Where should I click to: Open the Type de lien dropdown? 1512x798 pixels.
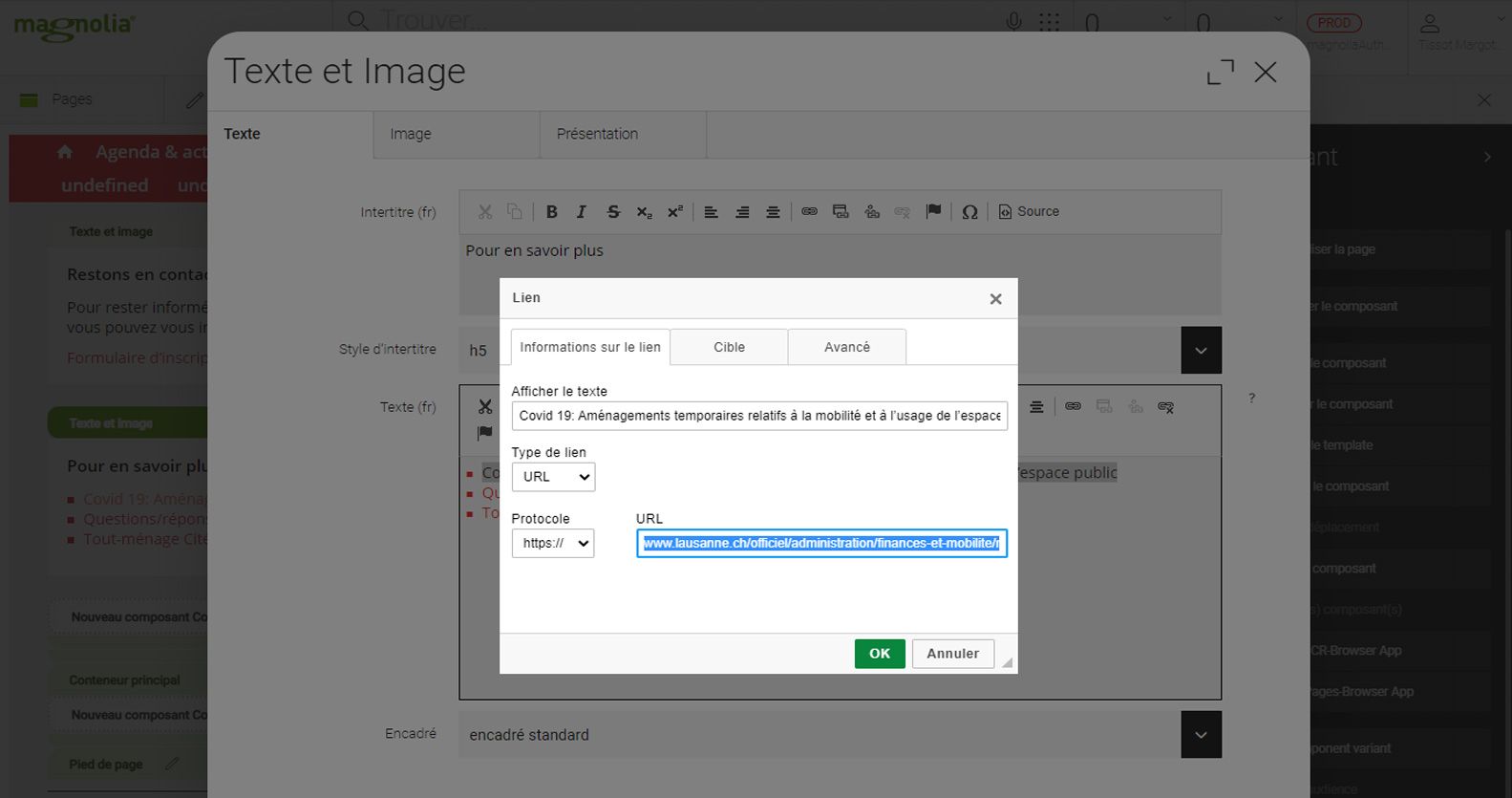(x=553, y=477)
